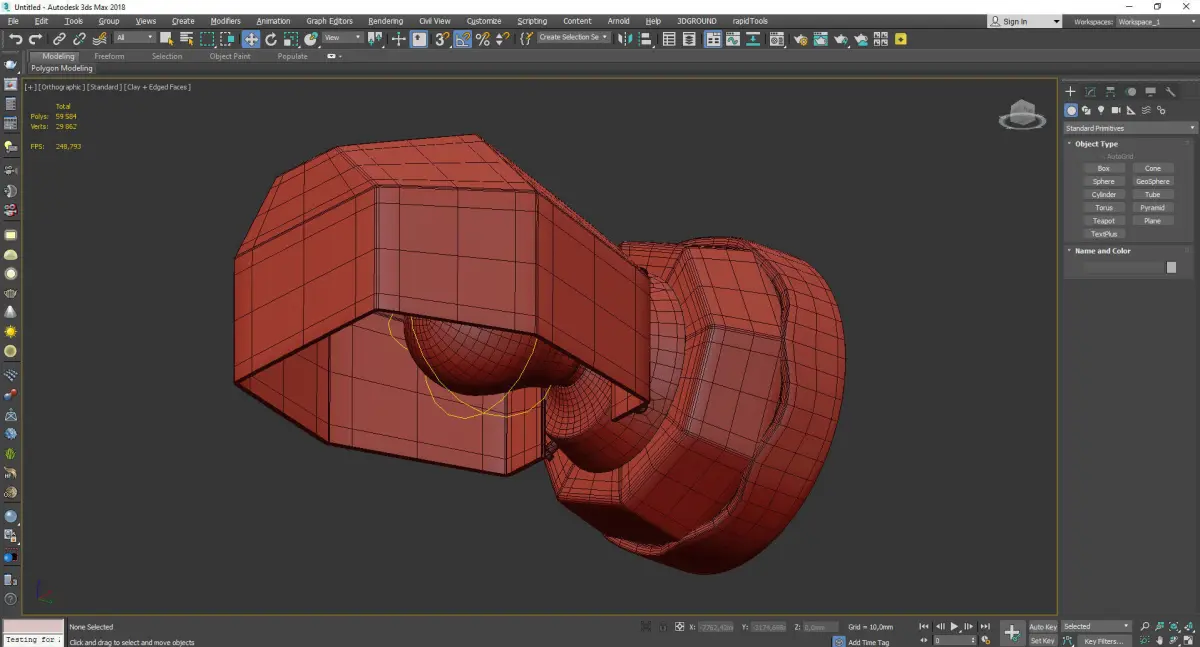1200x647 pixels.
Task: Switch to the Modify panel tab icon
Action: tap(1090, 92)
